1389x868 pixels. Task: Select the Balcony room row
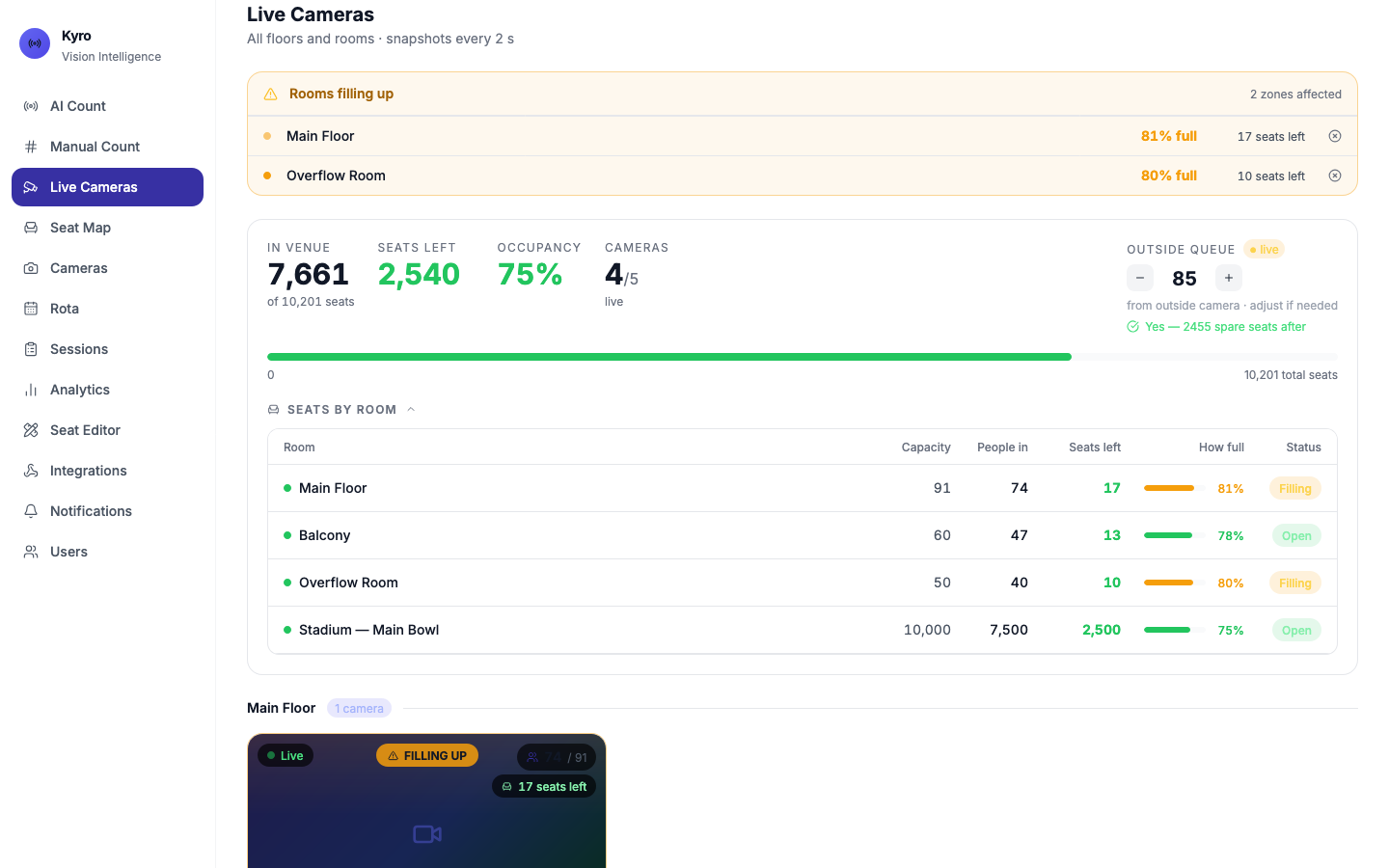[803, 535]
